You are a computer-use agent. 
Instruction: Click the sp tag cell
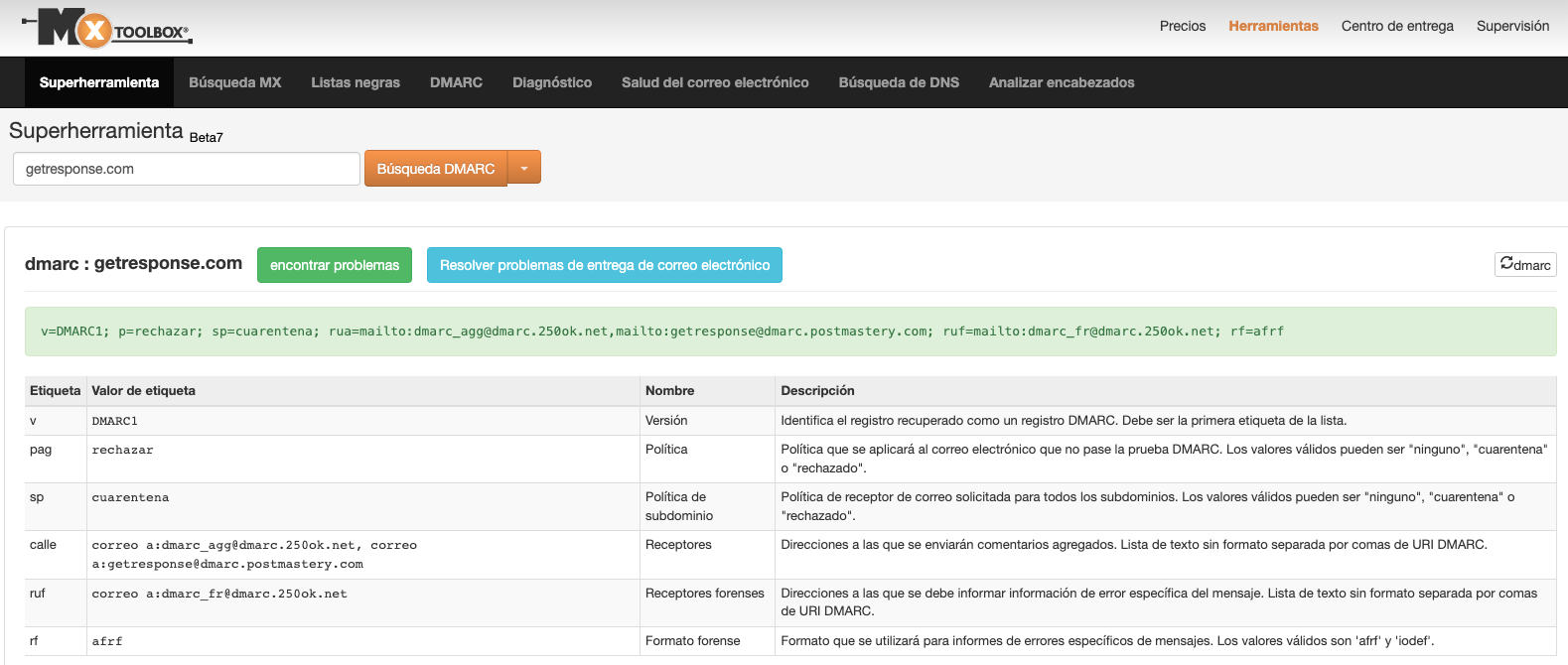coord(56,507)
